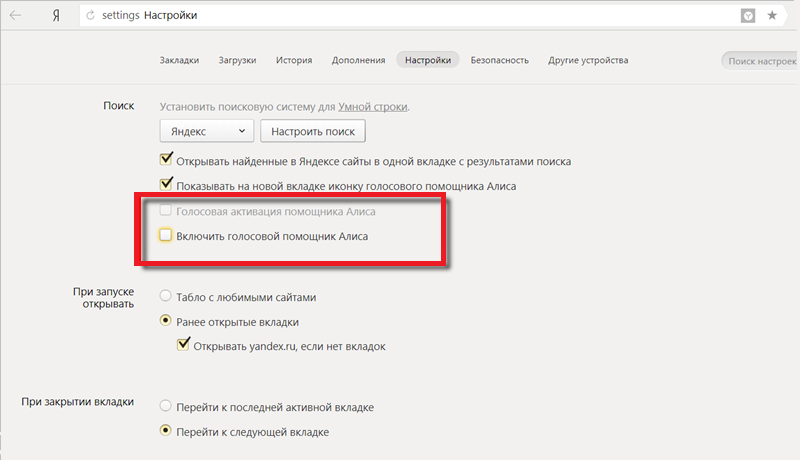Open the Закладки tab

coord(179,60)
